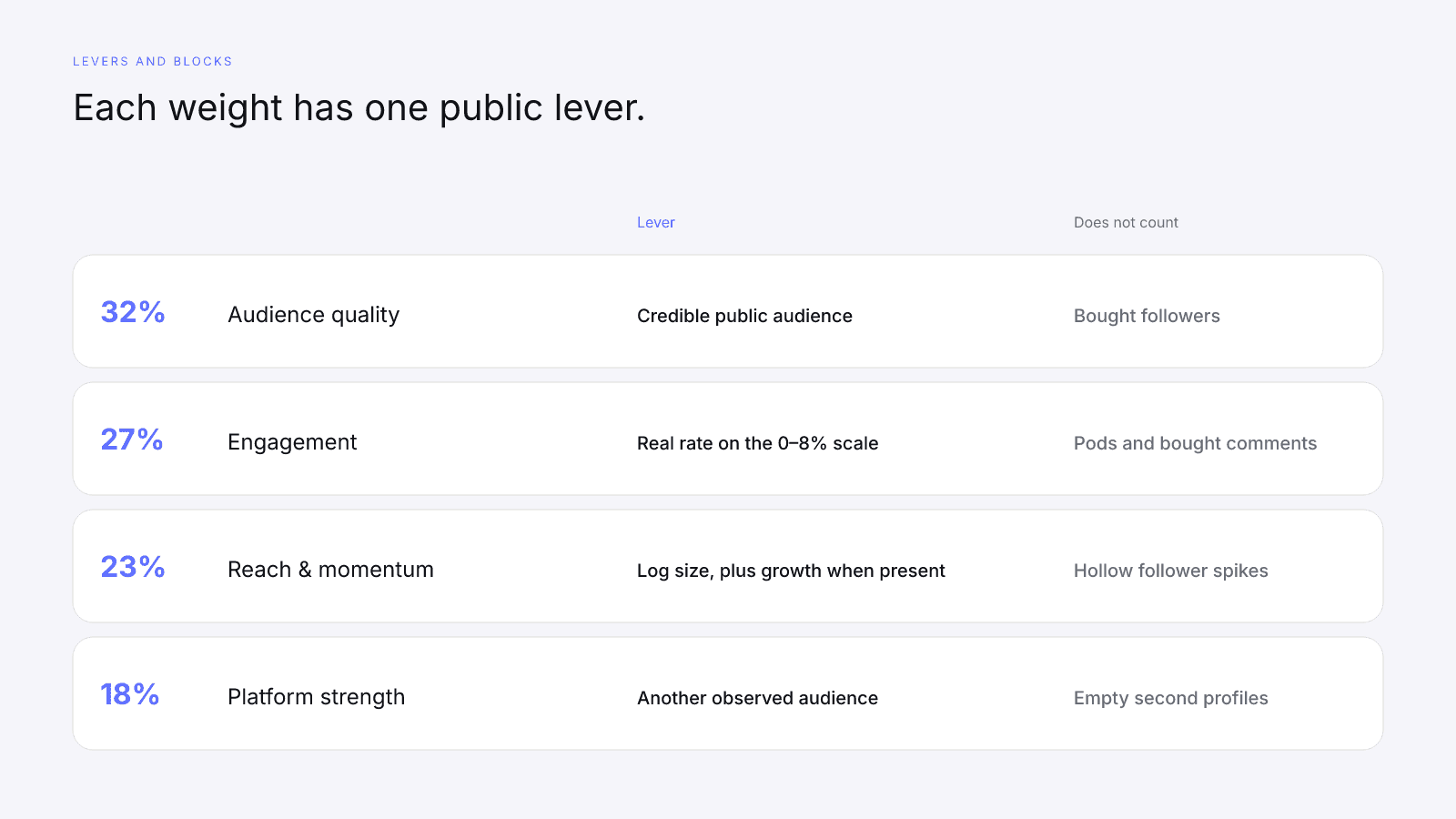
Task: Click 'Pods and bought comments' entry
Action: click(1195, 443)
